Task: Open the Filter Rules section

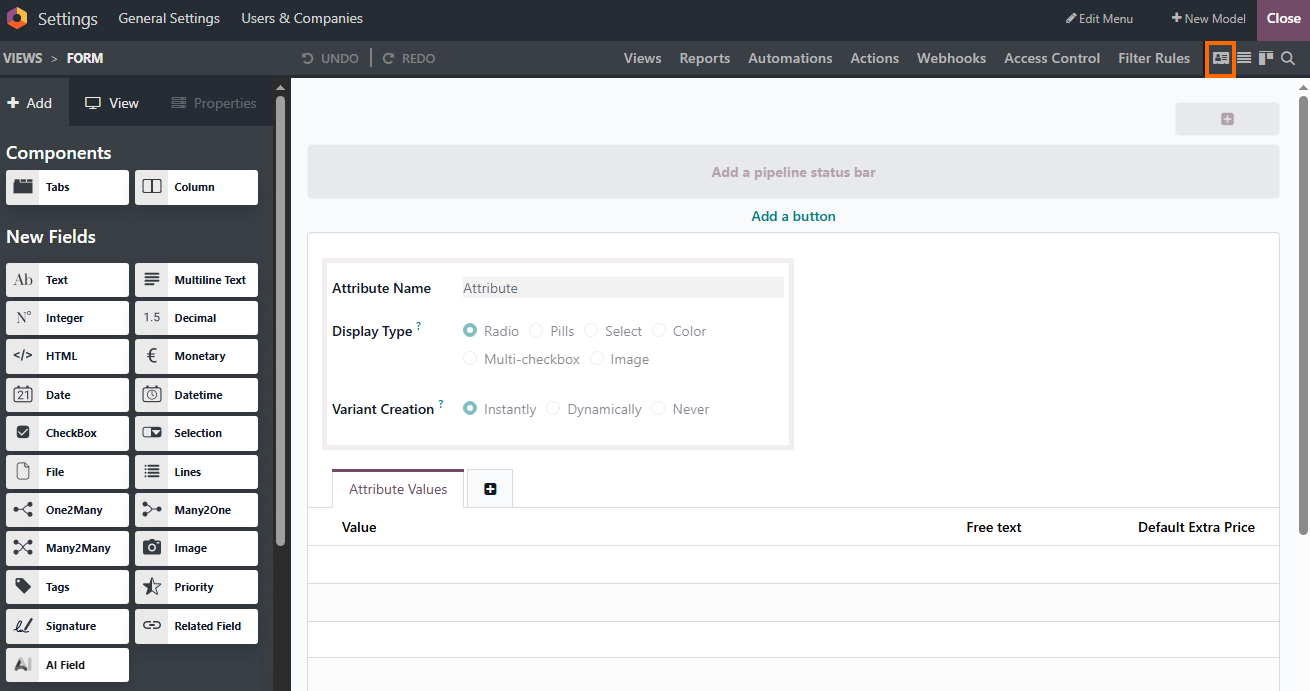Action: (1154, 58)
